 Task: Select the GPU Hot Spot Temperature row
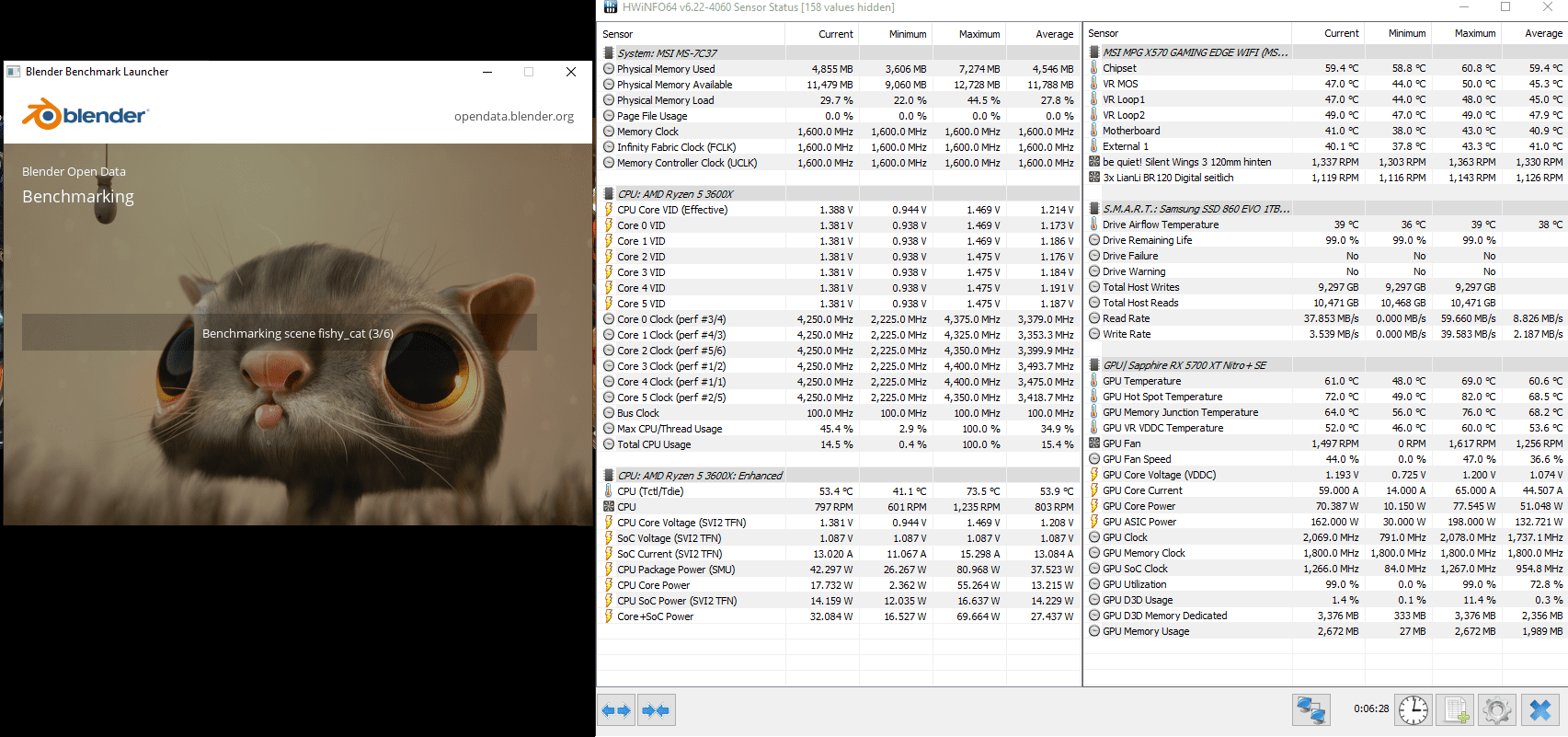1326,397
